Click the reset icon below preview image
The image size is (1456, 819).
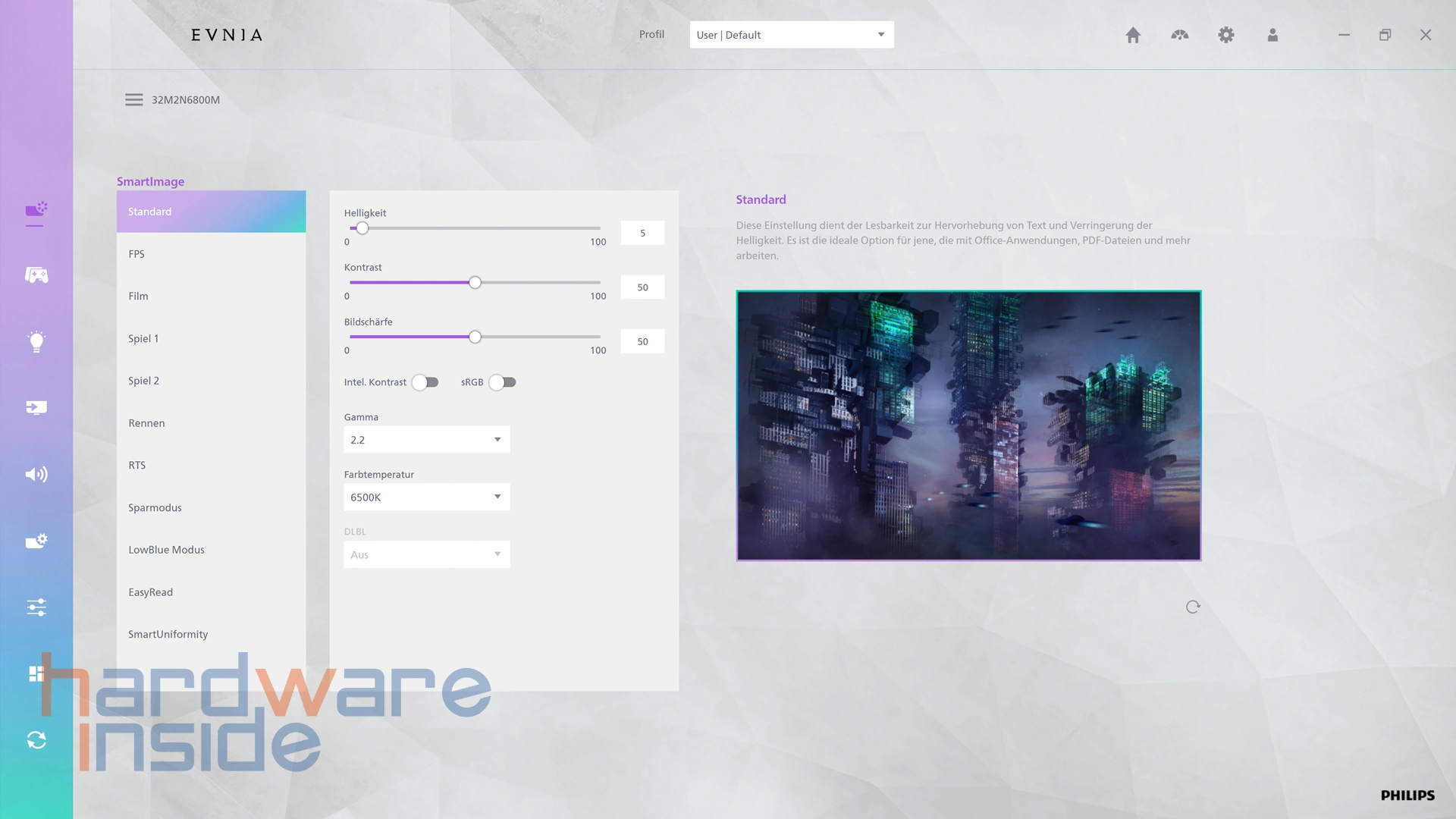1193,607
